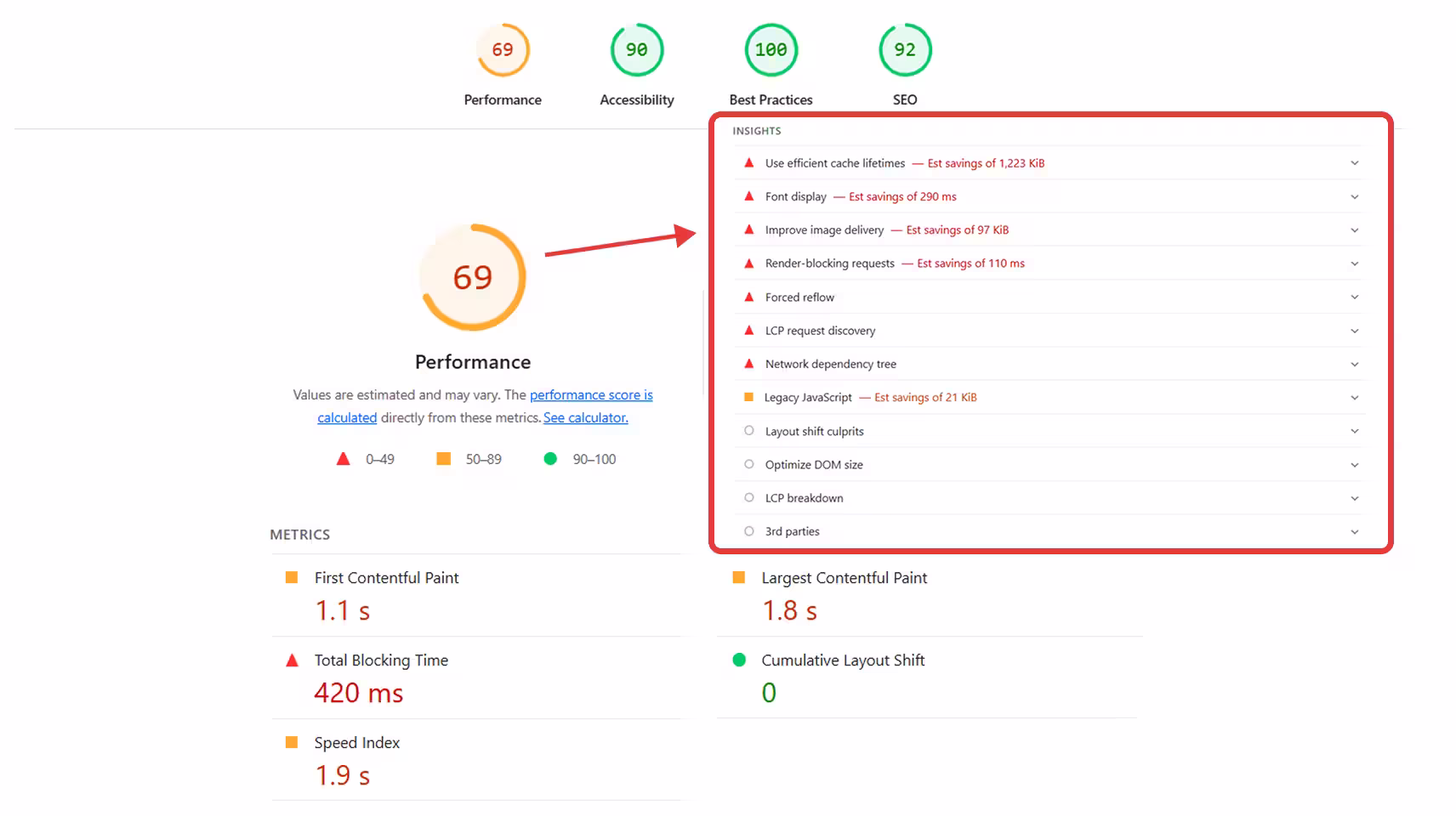Jump to the Best Practices category label
Viewport: 1456px width, 816px height.
[771, 99]
